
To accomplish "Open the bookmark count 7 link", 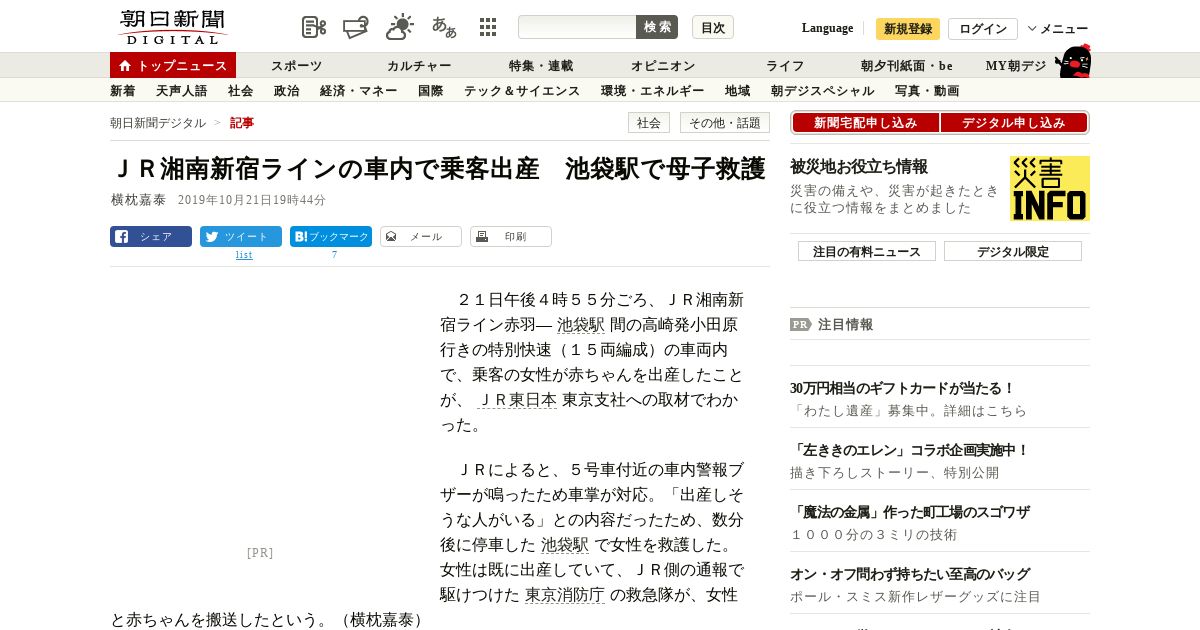I will pos(335,255).
